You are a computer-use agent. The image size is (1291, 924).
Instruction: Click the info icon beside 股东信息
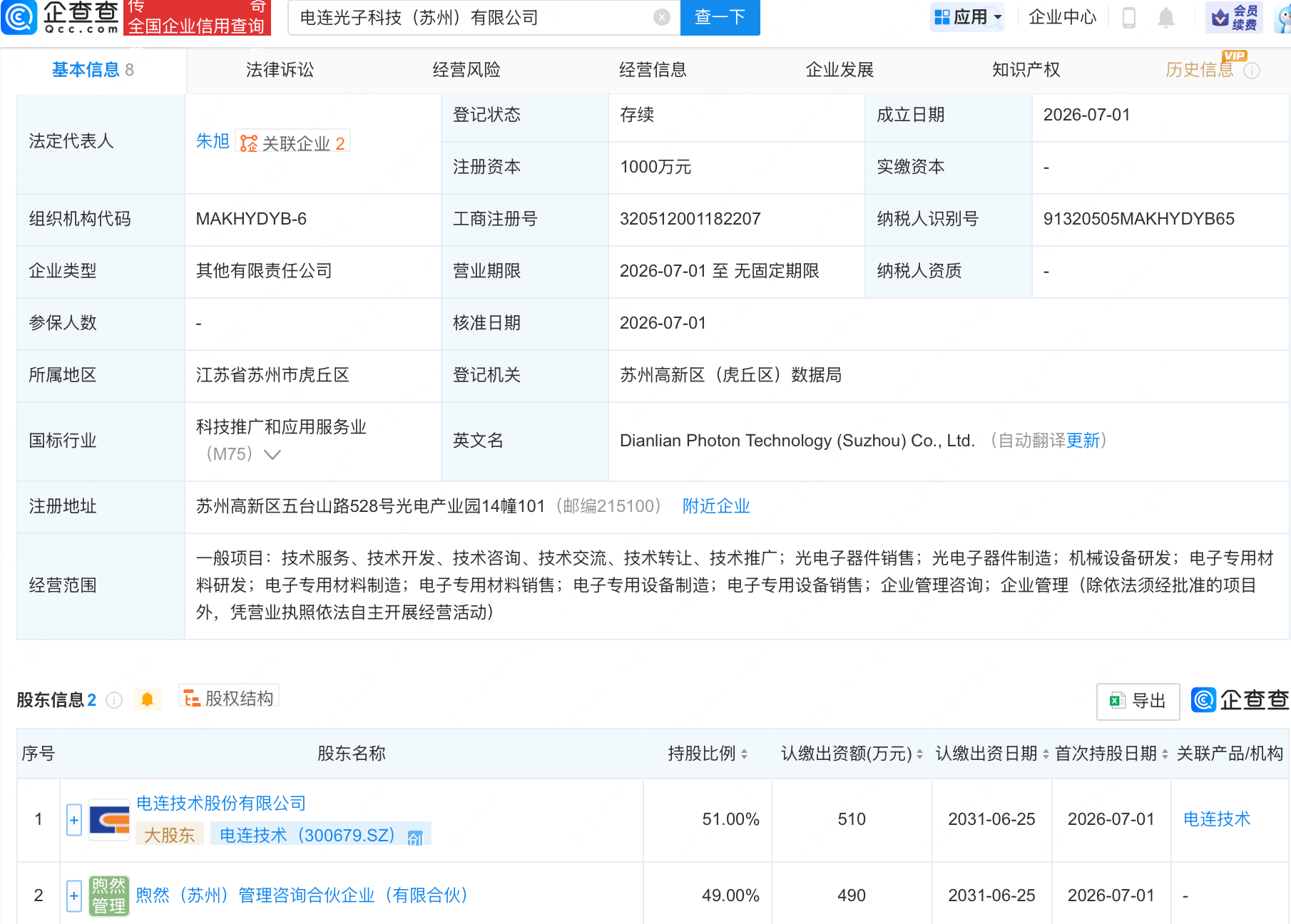(114, 700)
